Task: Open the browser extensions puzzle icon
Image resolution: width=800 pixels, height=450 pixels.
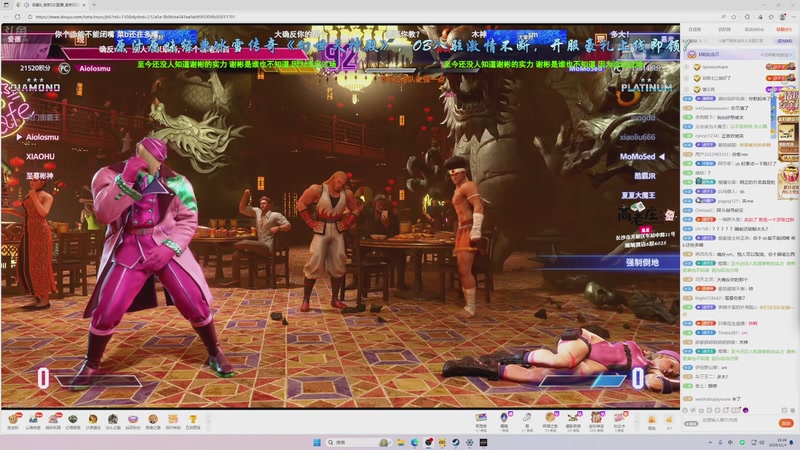Action: coord(747,17)
